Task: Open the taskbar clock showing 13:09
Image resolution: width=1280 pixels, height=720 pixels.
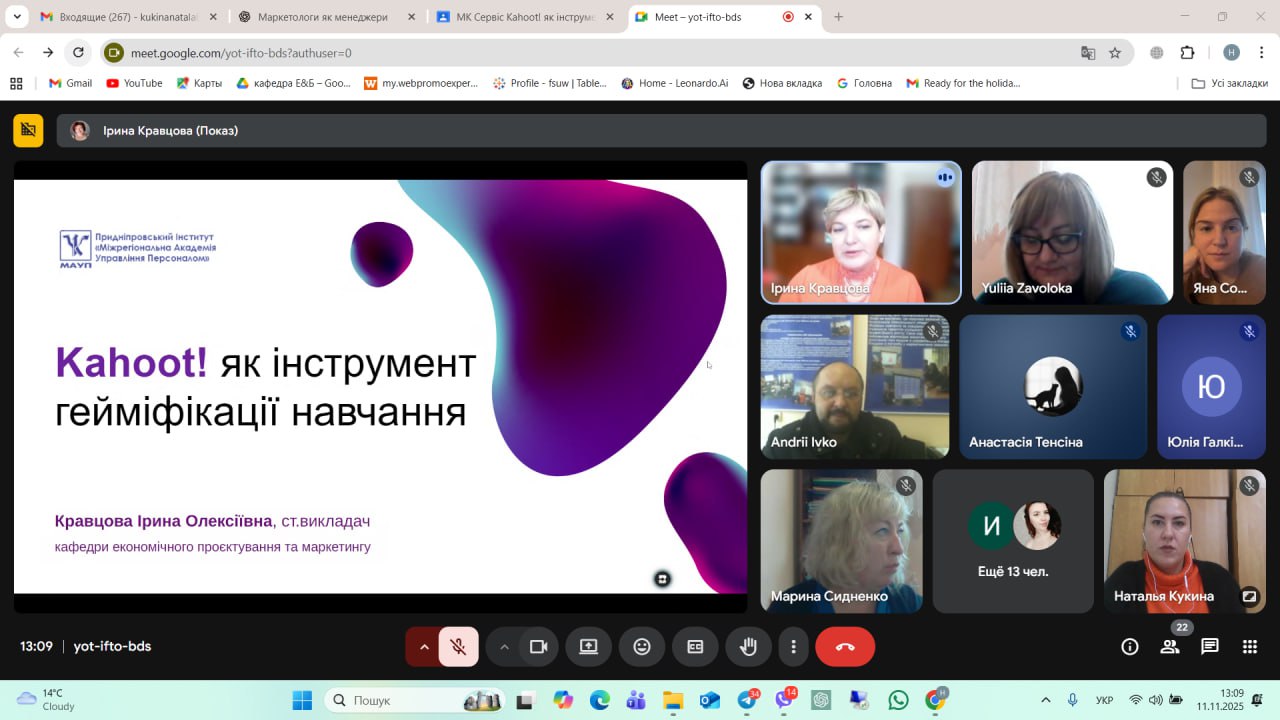Action: [1218, 700]
